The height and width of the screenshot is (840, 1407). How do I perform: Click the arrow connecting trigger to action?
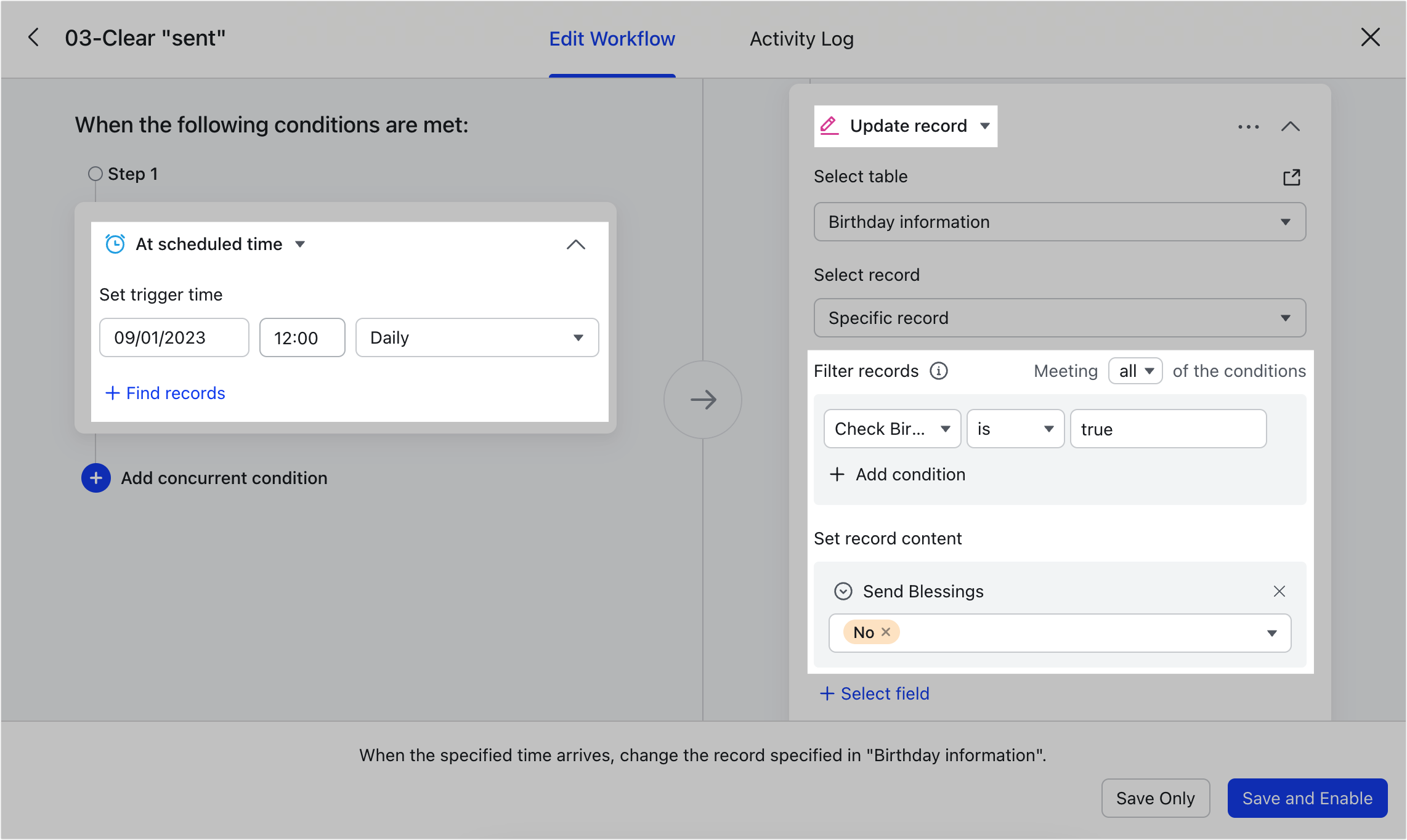tap(702, 399)
